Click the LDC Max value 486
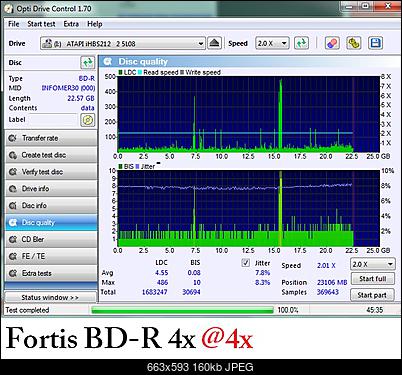402x375 pixels. (162, 283)
